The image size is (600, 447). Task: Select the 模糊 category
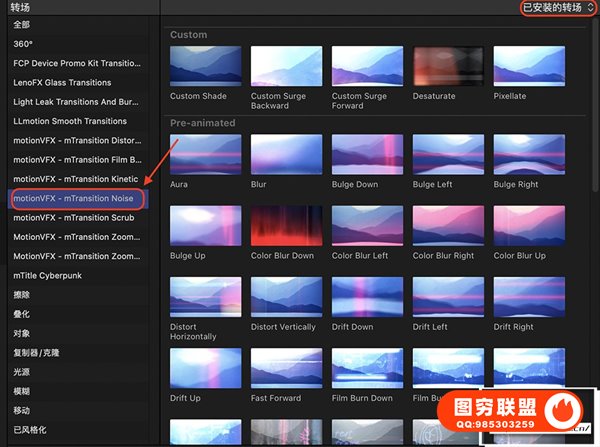(22, 391)
